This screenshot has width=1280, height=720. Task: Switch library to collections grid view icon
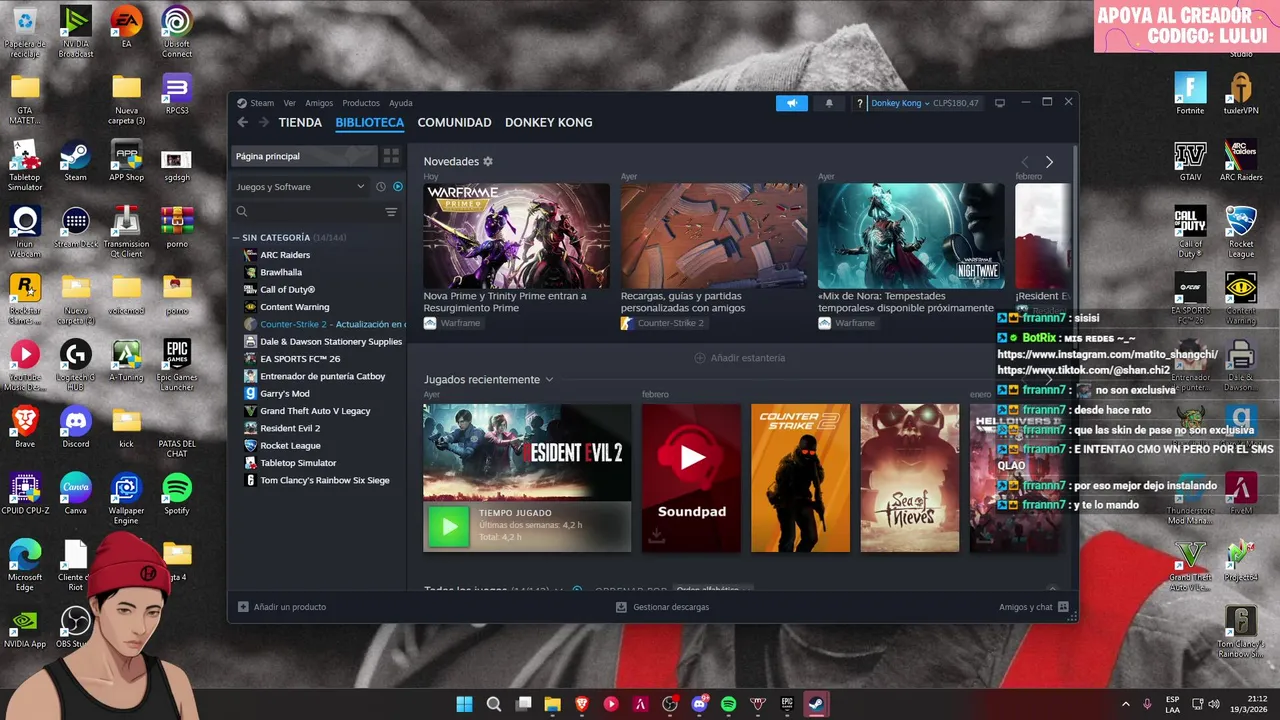[391, 156]
